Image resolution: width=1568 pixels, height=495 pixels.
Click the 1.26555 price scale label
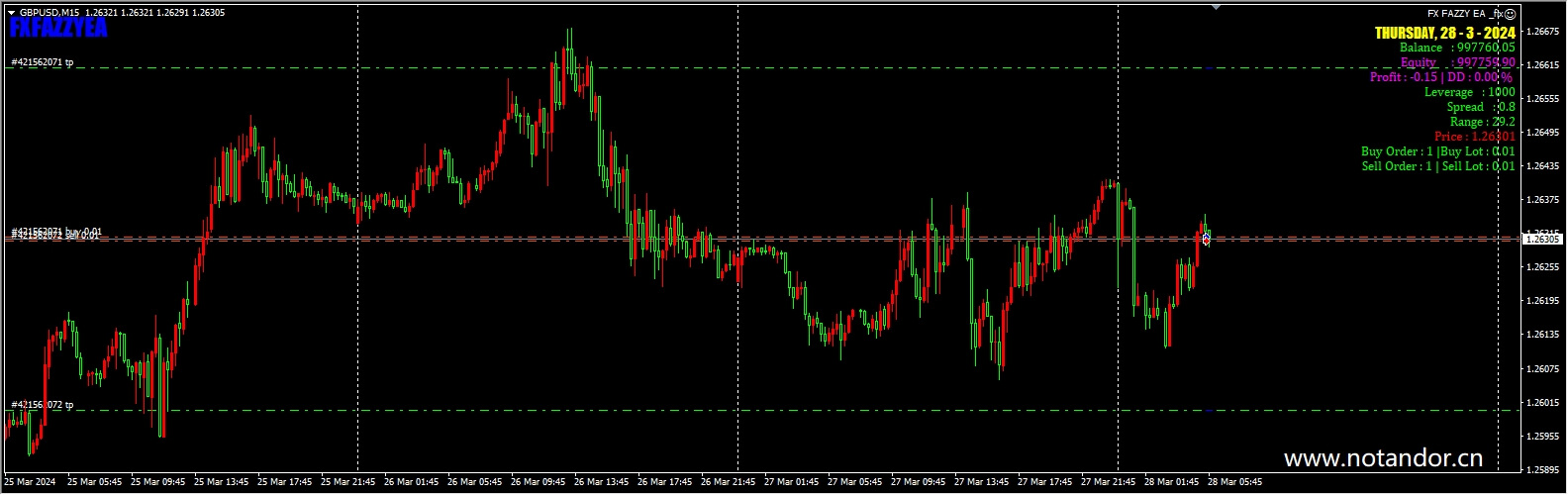(1543, 99)
